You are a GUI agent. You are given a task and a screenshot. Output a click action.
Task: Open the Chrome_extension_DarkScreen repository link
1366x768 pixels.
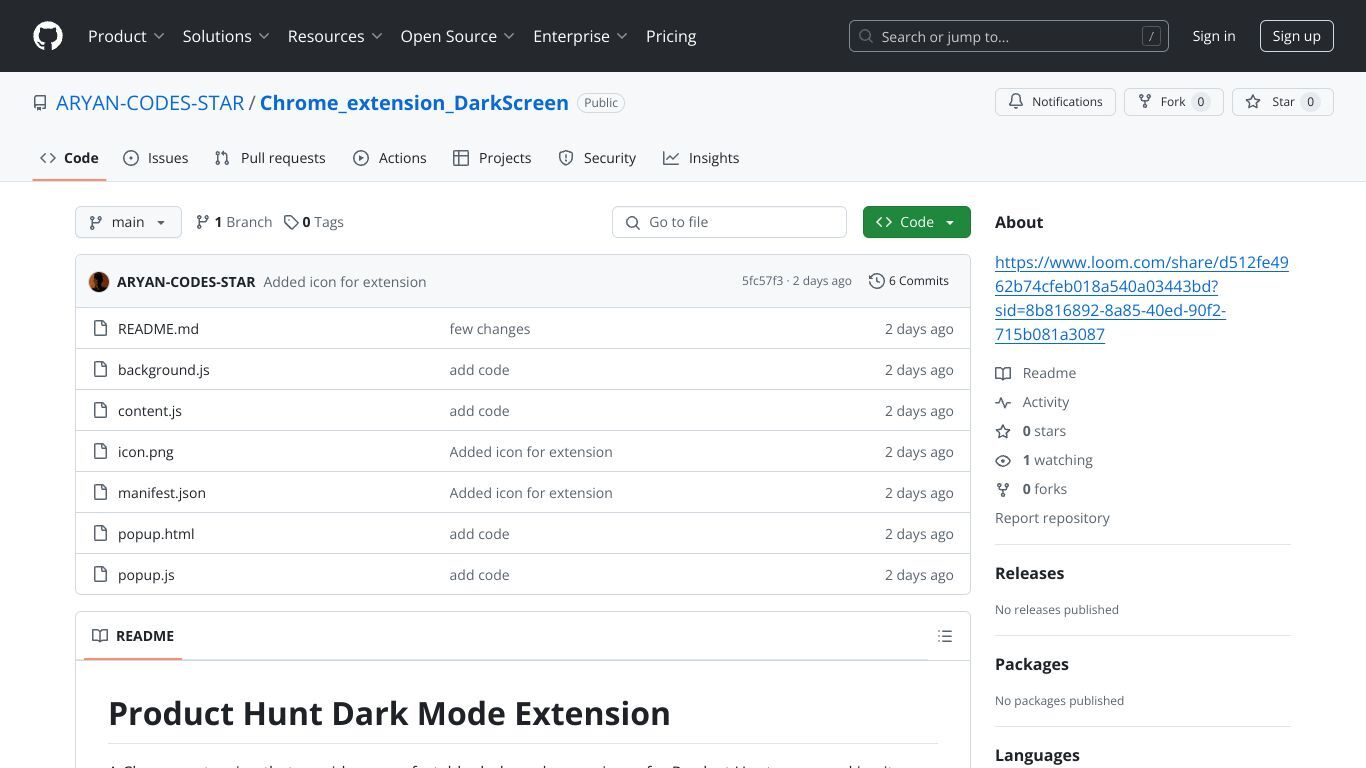coord(414,103)
